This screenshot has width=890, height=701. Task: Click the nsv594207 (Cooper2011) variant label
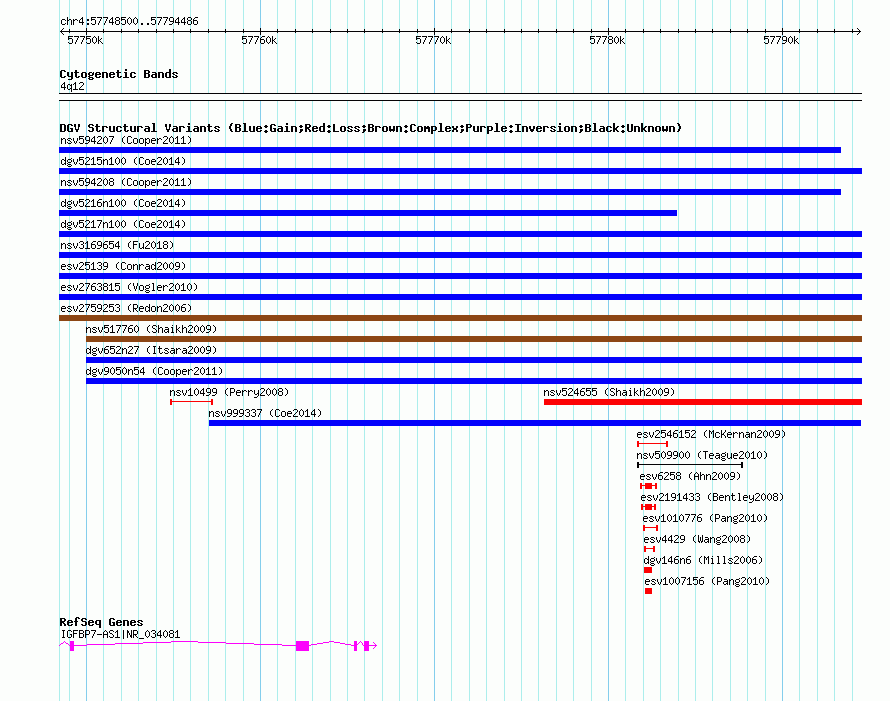(x=126, y=140)
